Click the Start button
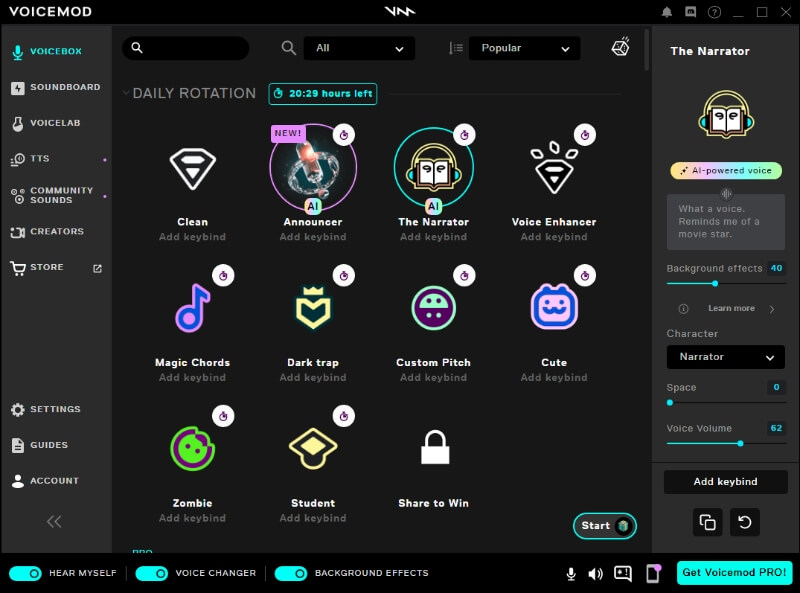The image size is (800, 593). [605, 526]
